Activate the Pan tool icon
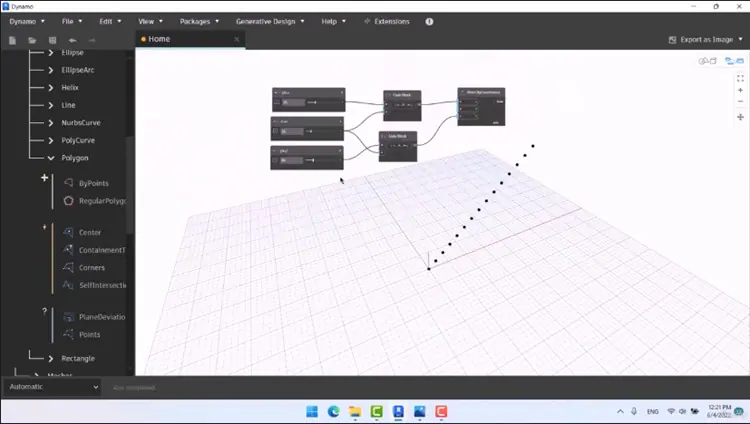 (x=740, y=117)
